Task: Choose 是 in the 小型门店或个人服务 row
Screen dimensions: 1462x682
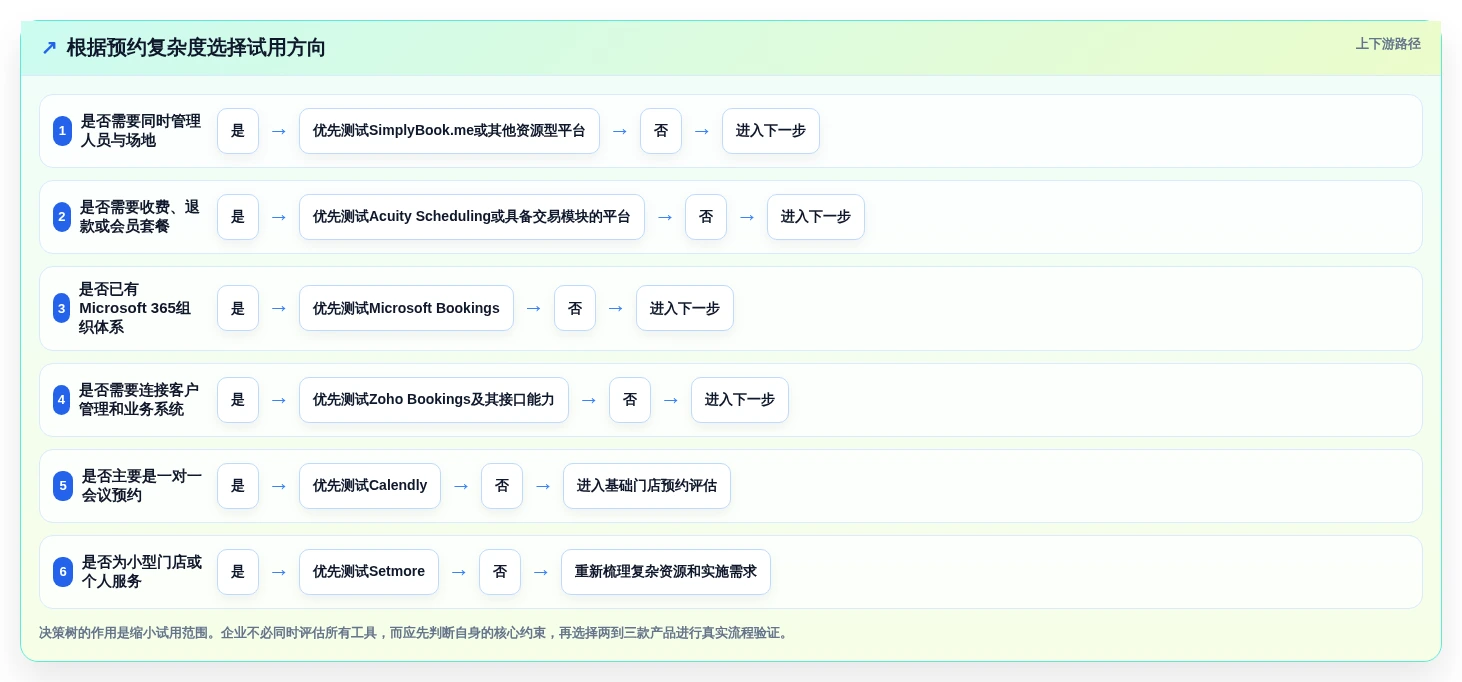Action: point(238,572)
